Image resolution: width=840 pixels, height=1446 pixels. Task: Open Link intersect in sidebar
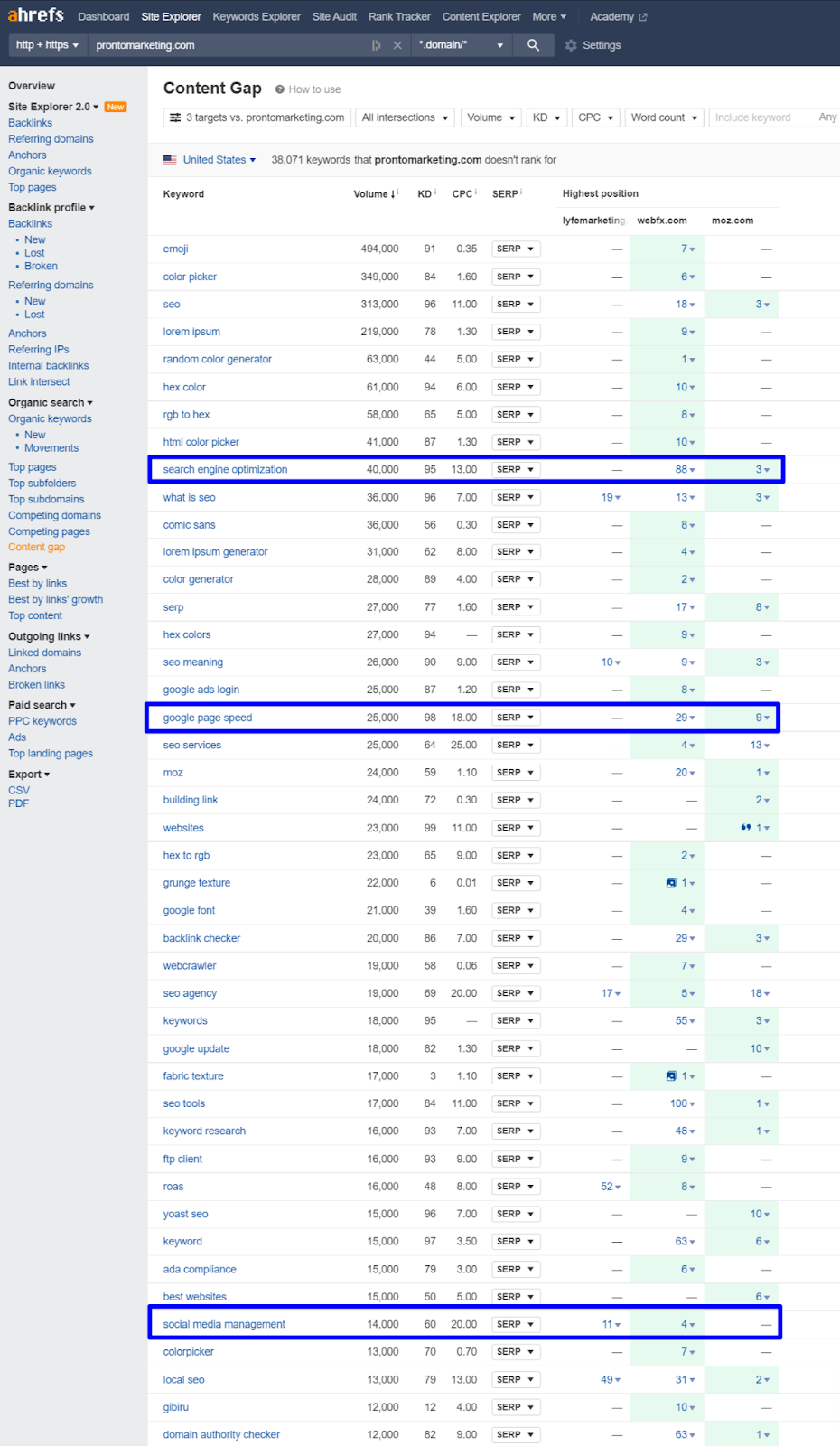click(x=39, y=382)
